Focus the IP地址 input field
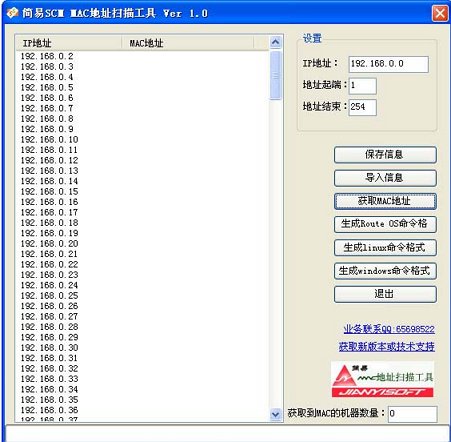 tap(389, 64)
